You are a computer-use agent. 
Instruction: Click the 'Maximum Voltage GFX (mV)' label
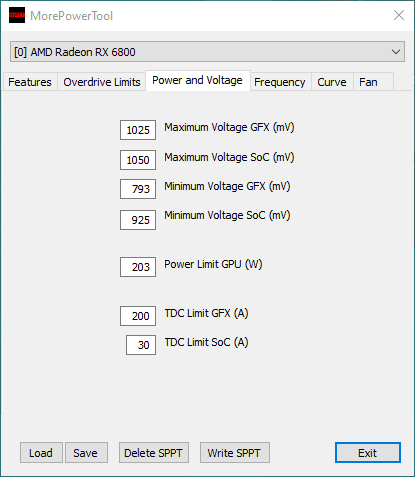pos(229,127)
